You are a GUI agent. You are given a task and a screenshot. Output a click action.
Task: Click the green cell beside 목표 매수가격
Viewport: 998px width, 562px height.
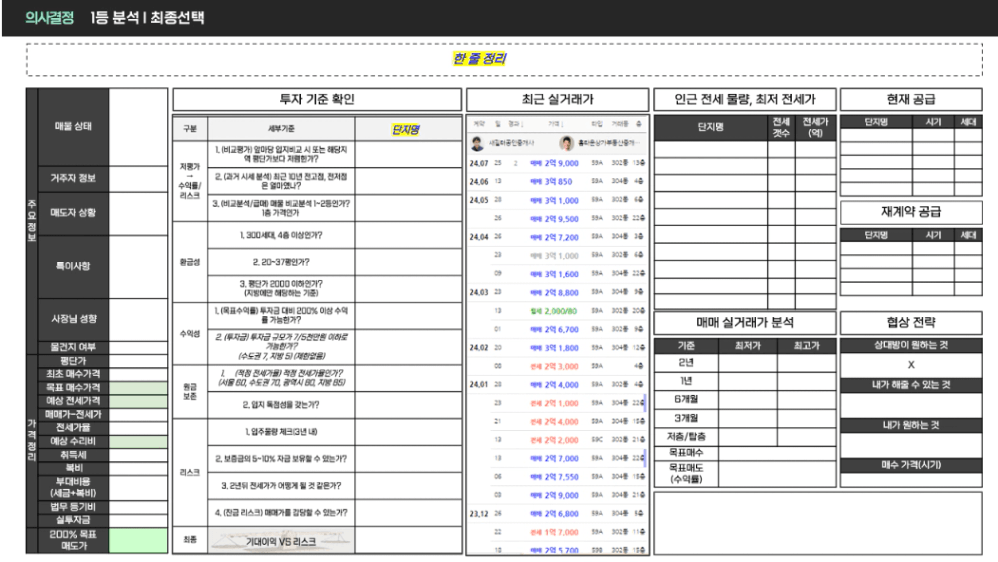pyautogui.click(x=138, y=388)
